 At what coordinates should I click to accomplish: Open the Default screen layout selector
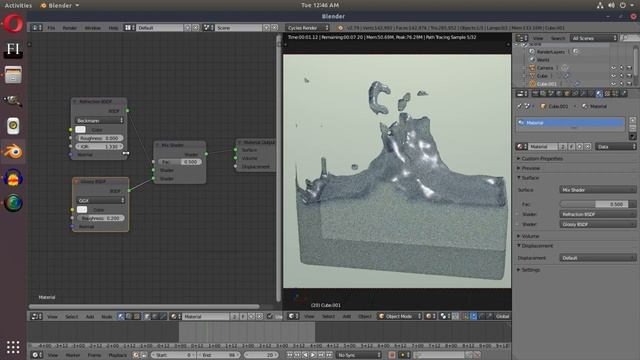[160, 28]
